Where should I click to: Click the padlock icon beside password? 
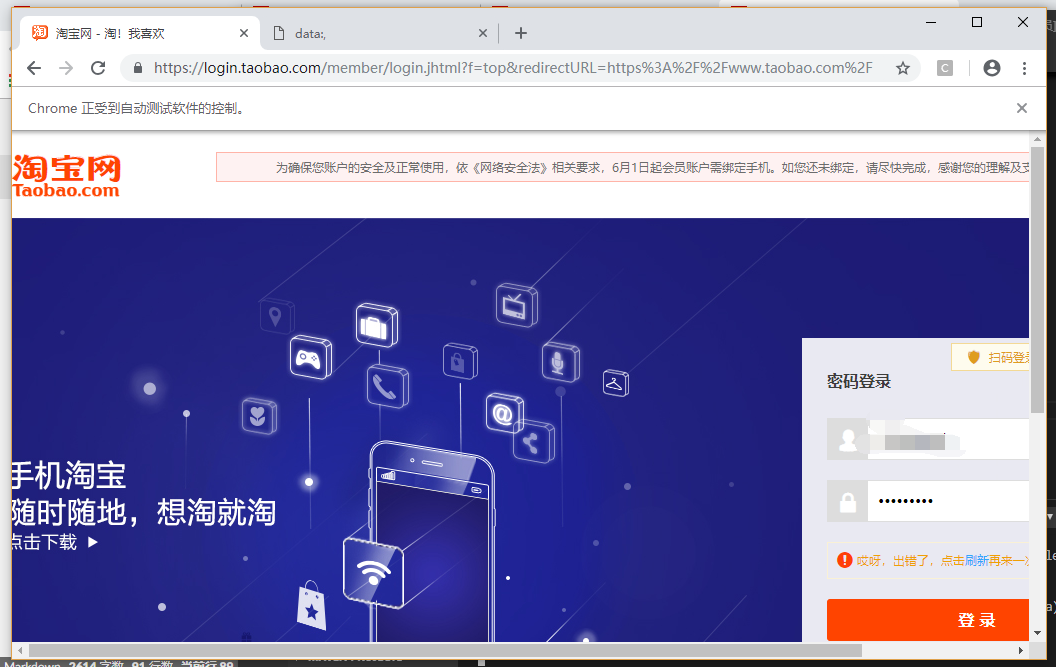pos(847,501)
